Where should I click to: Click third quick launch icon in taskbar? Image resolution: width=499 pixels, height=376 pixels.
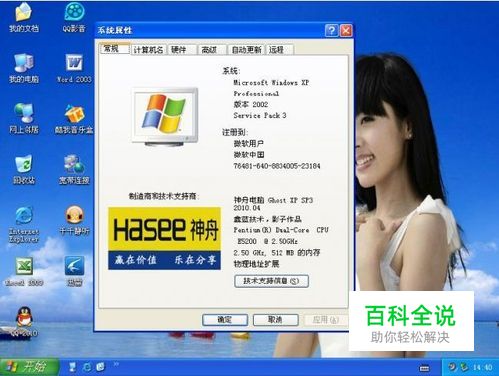[101, 367]
